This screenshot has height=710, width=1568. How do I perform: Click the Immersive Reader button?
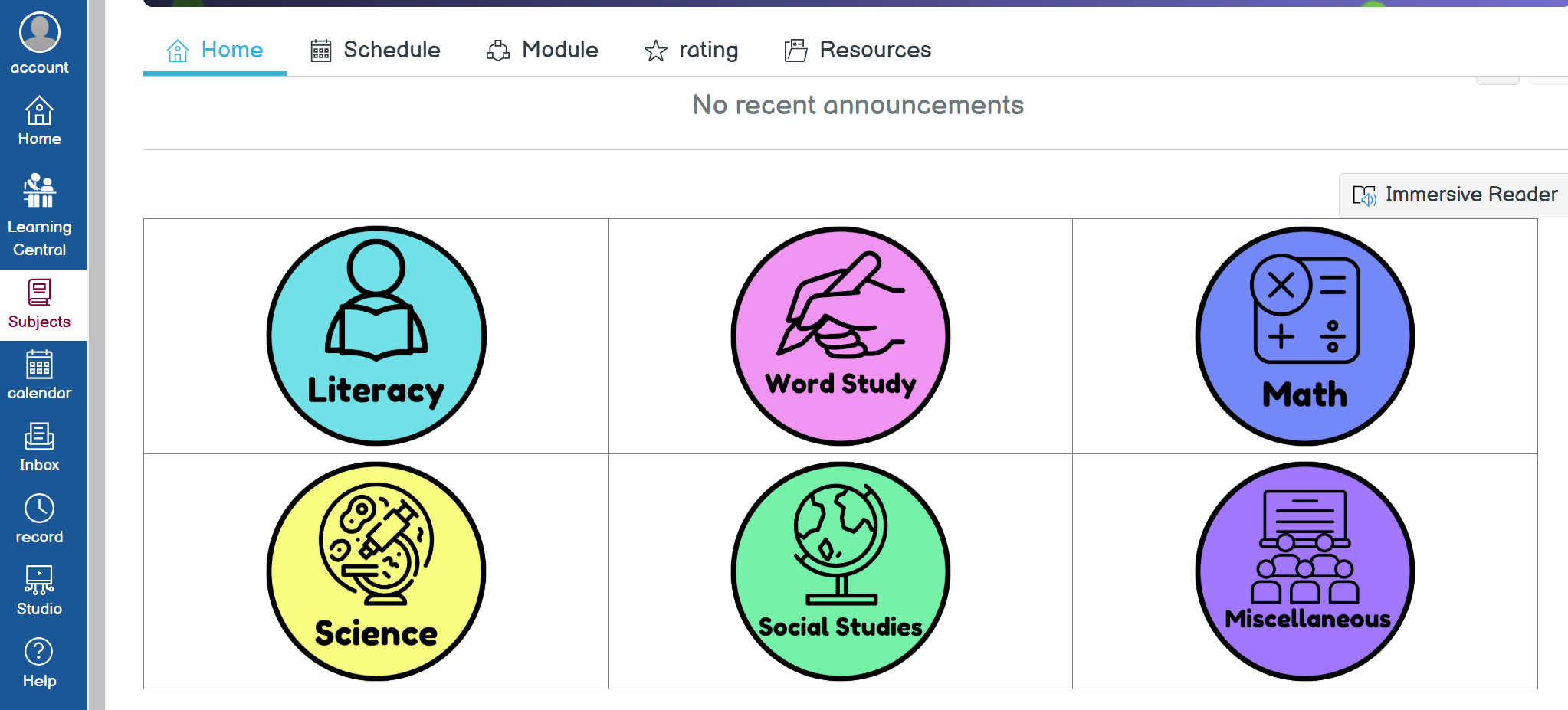[x=1455, y=195]
